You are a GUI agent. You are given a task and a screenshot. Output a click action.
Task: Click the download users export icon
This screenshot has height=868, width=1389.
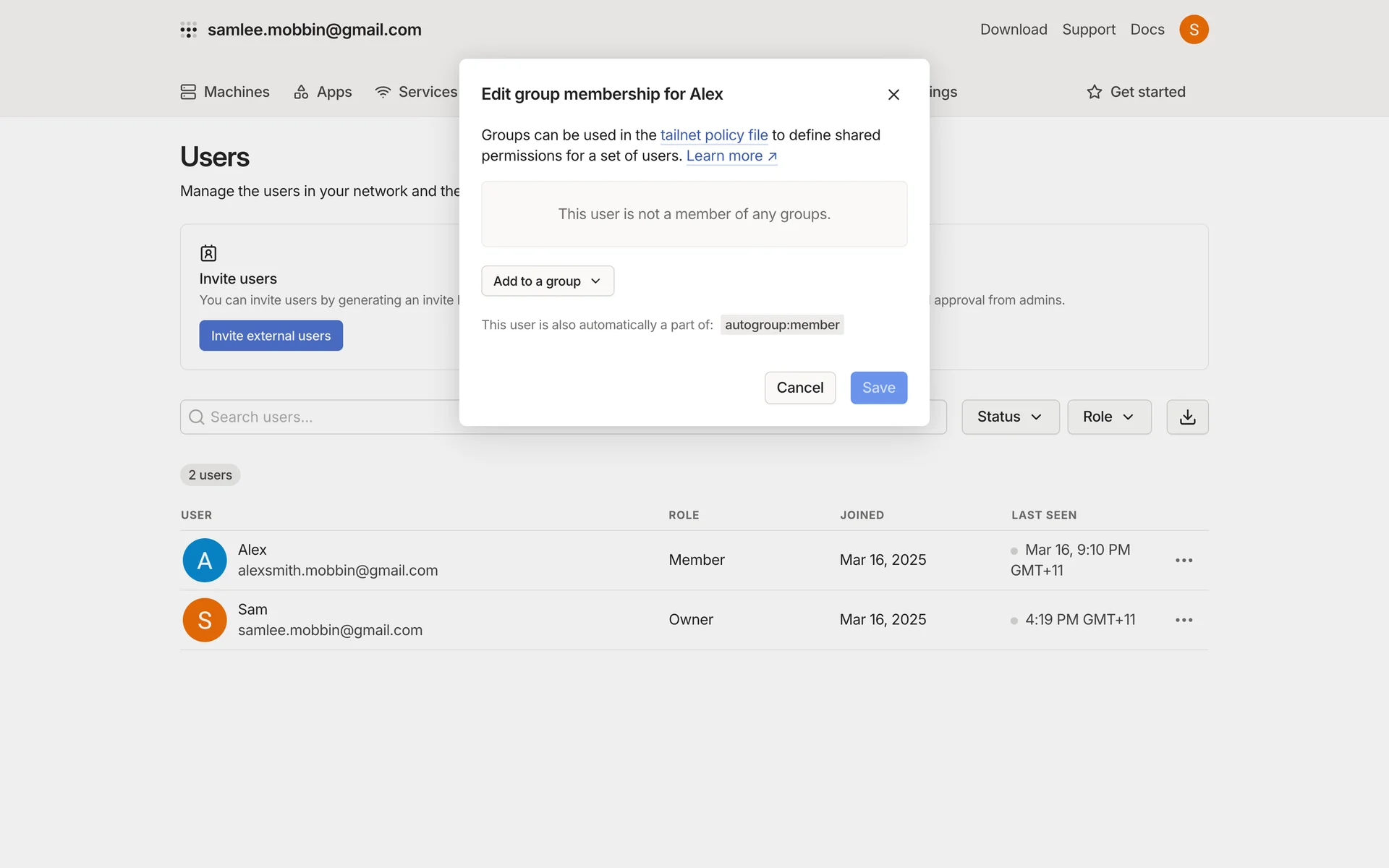point(1187,417)
